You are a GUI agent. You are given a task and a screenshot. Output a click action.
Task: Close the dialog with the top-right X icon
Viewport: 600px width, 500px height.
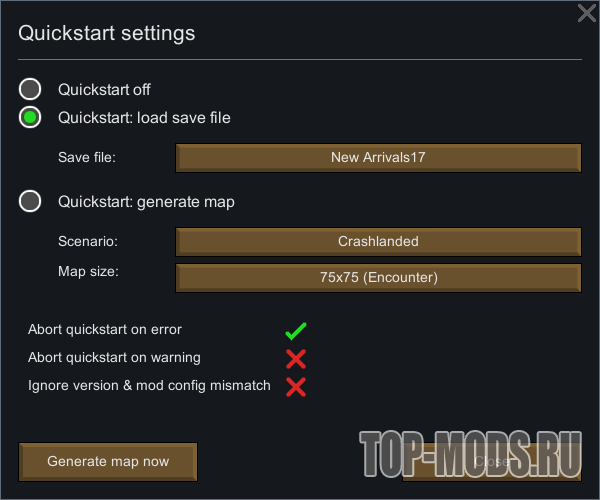pos(587,13)
